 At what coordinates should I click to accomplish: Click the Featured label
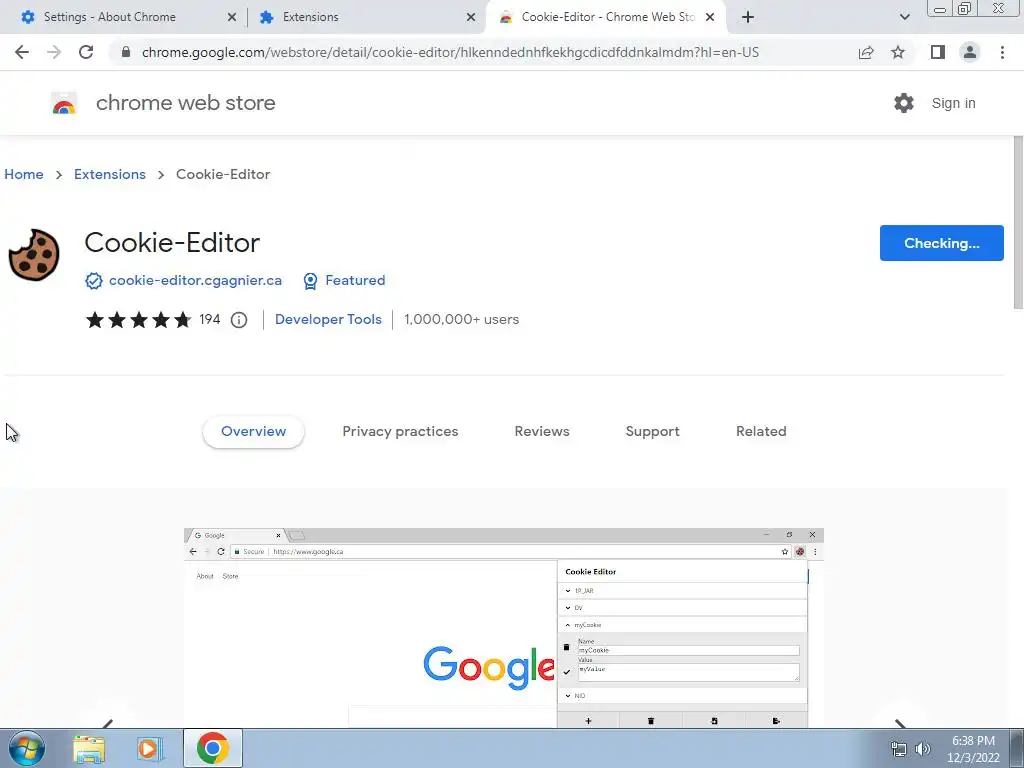355,280
